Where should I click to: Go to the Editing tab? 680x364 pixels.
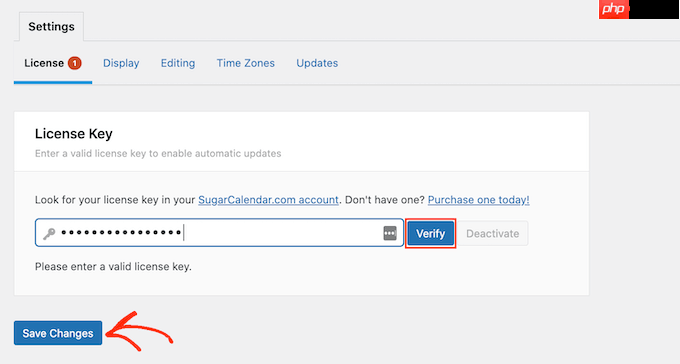click(178, 63)
